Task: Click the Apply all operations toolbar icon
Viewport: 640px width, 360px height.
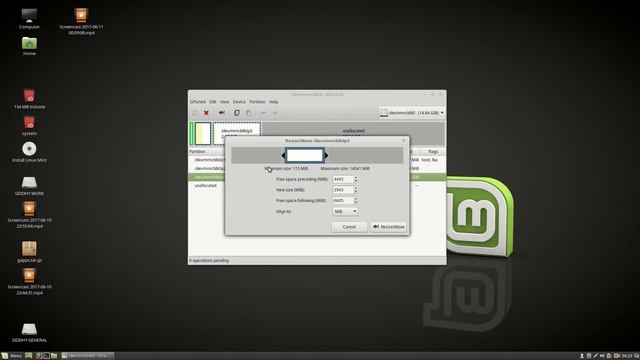Action: click(276, 113)
